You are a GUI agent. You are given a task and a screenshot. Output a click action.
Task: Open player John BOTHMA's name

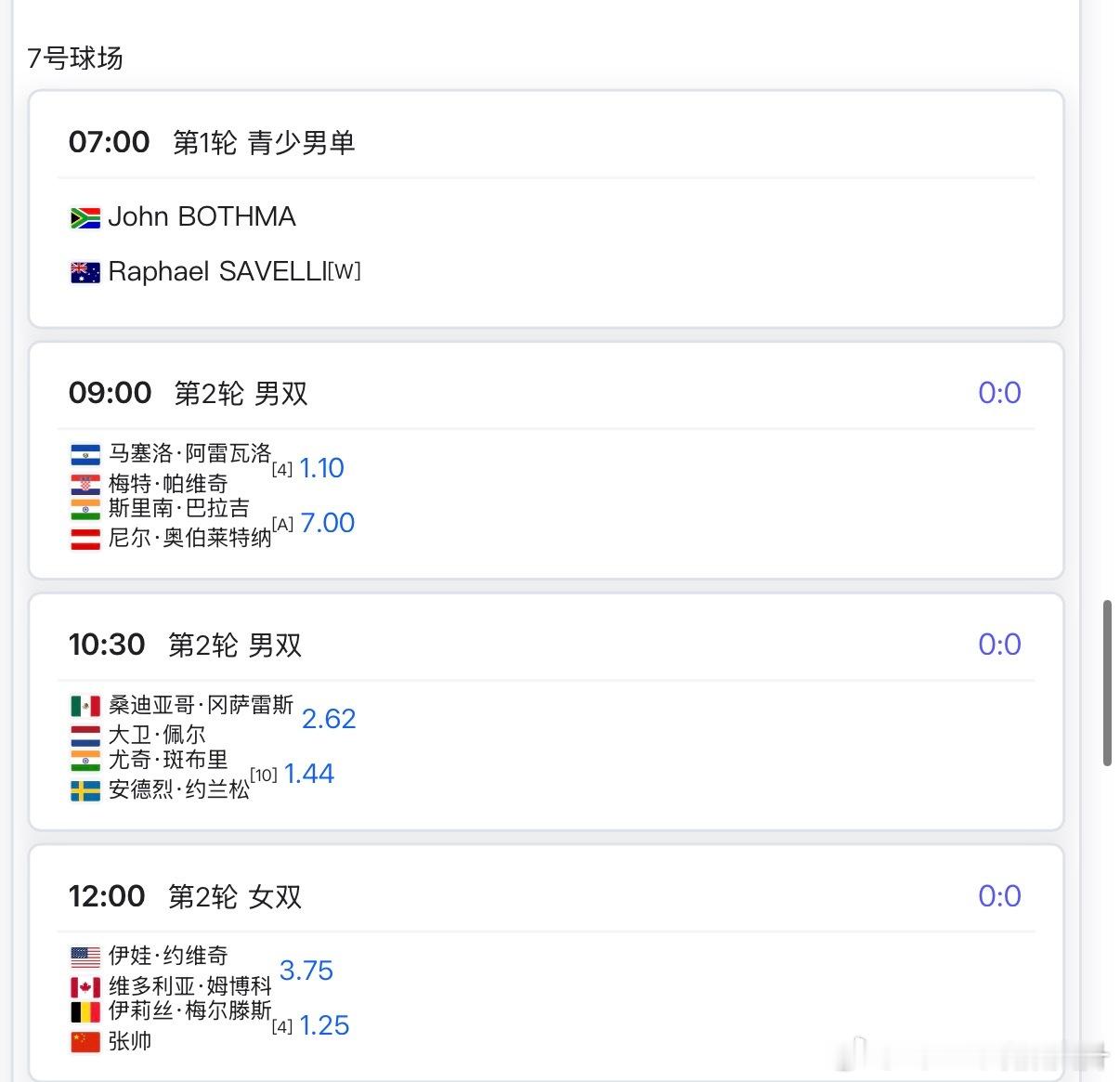coord(202,217)
